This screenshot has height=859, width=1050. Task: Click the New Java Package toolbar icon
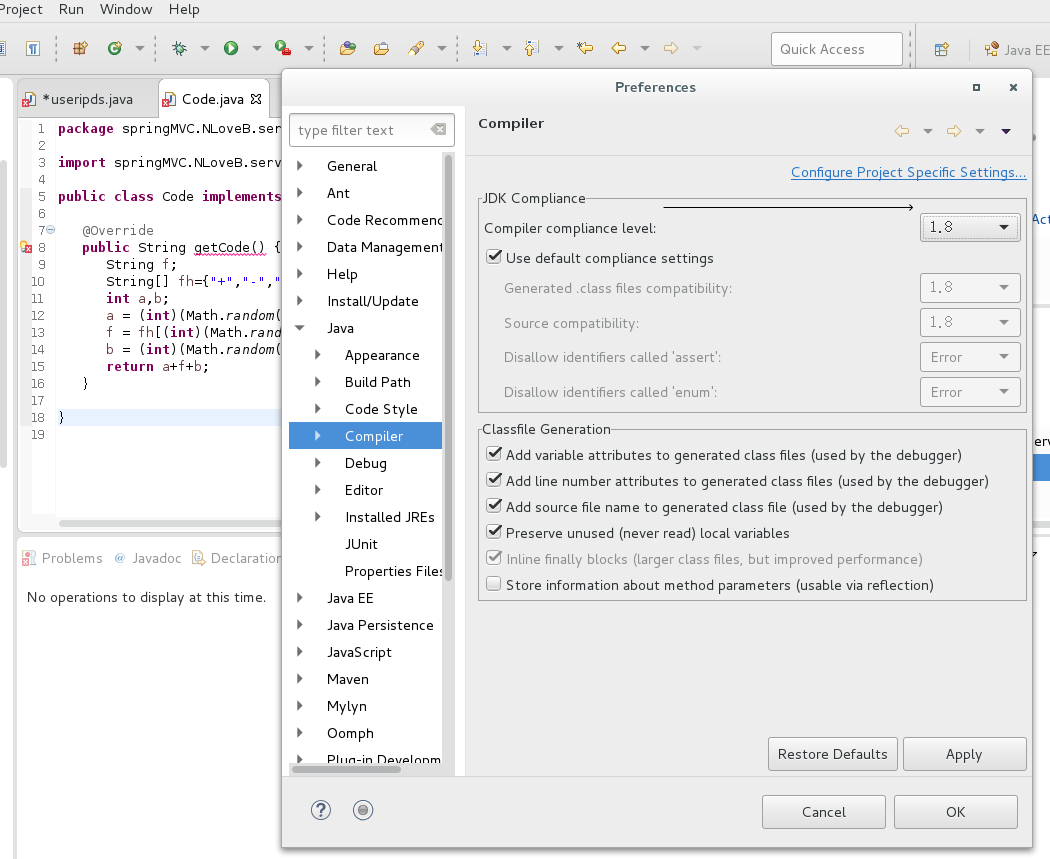[80, 48]
